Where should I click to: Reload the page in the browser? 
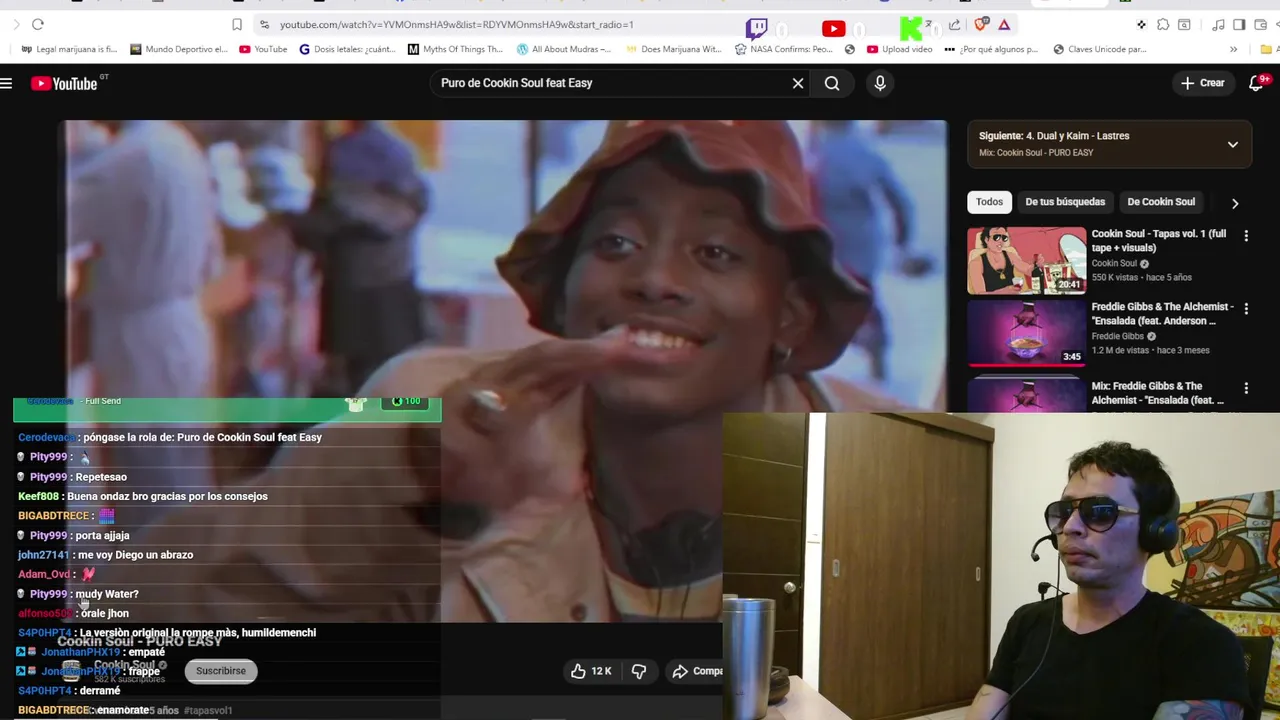(38, 24)
